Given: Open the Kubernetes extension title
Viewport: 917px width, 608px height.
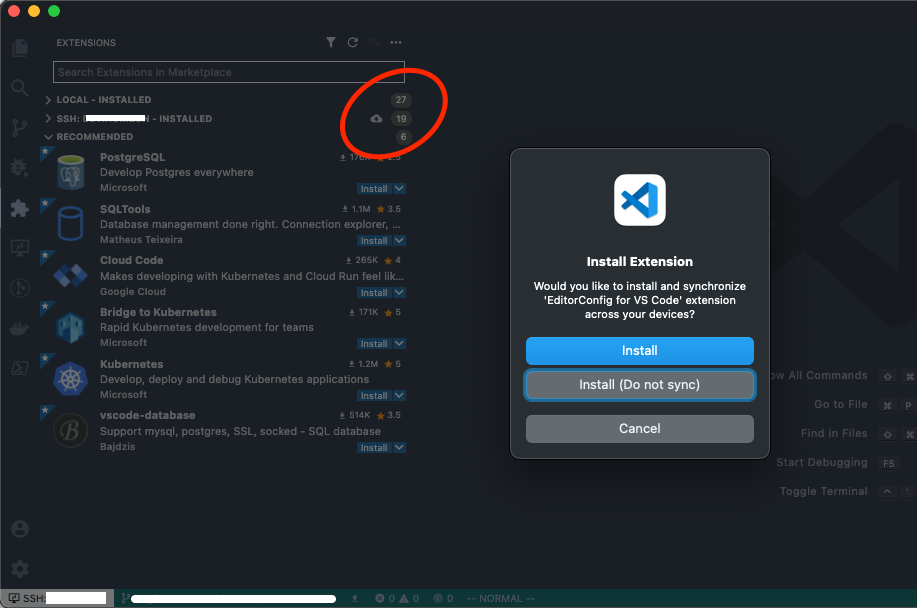Looking at the screenshot, I should [132, 364].
